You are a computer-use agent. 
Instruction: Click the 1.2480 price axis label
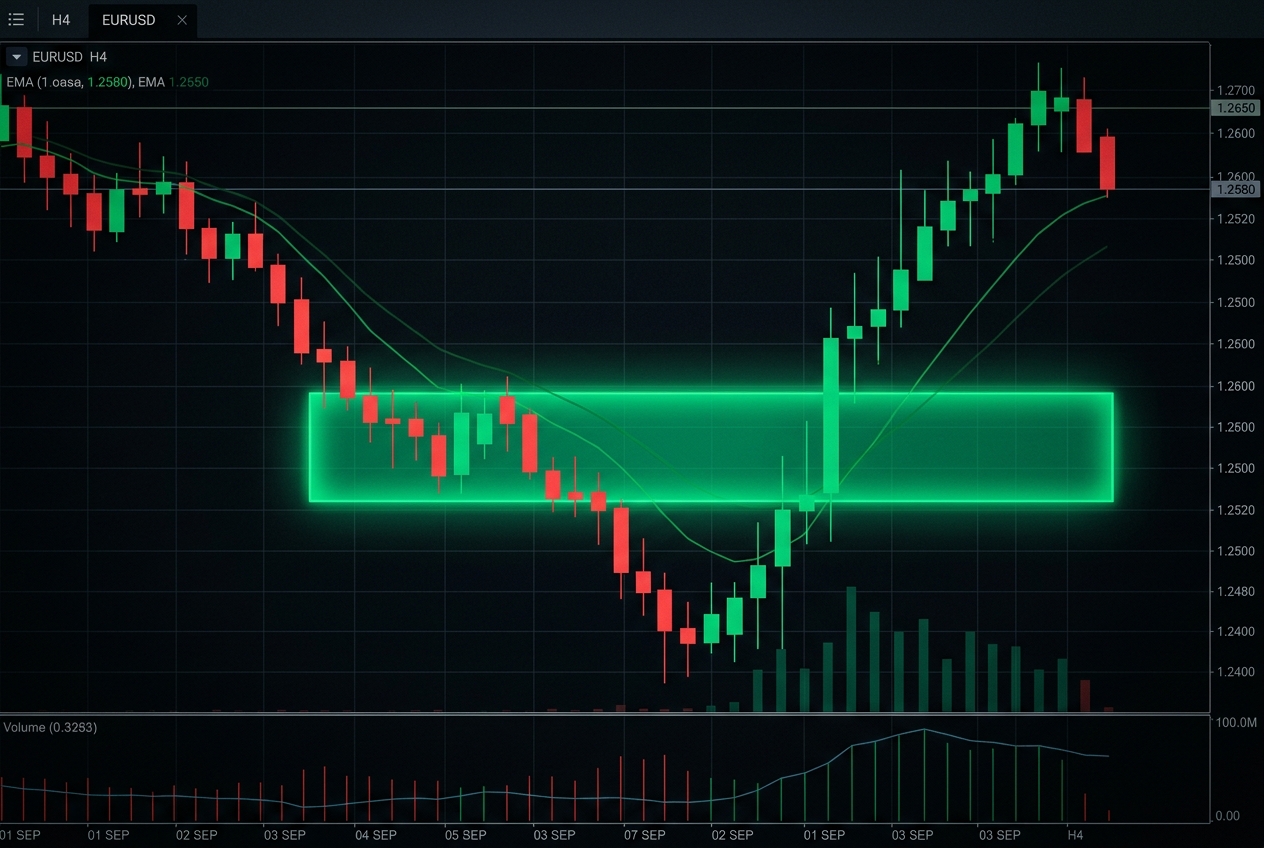[x=1237, y=592]
